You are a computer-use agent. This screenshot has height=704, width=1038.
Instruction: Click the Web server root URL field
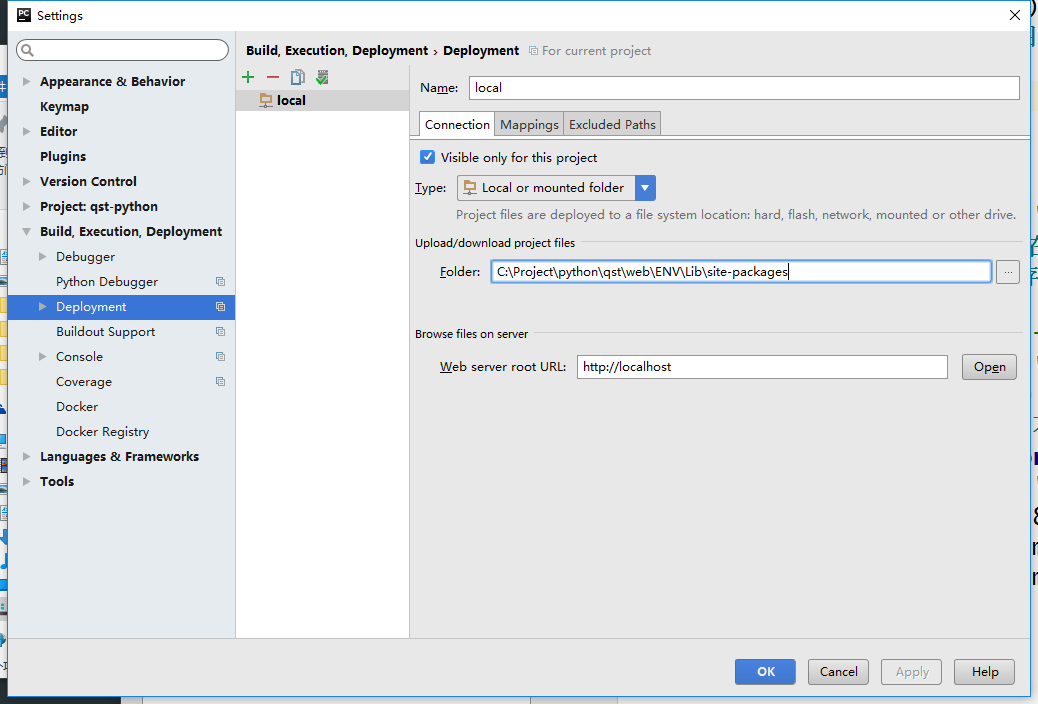[x=762, y=367]
